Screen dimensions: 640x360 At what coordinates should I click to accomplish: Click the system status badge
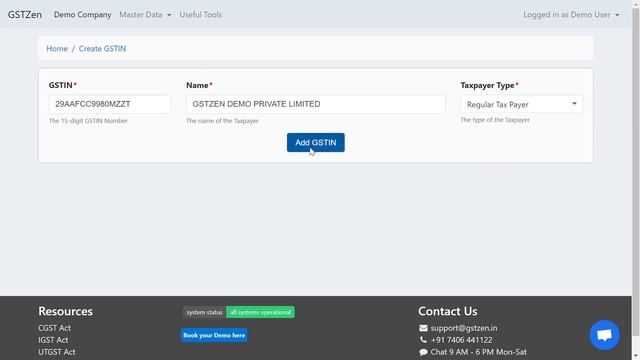(204, 312)
